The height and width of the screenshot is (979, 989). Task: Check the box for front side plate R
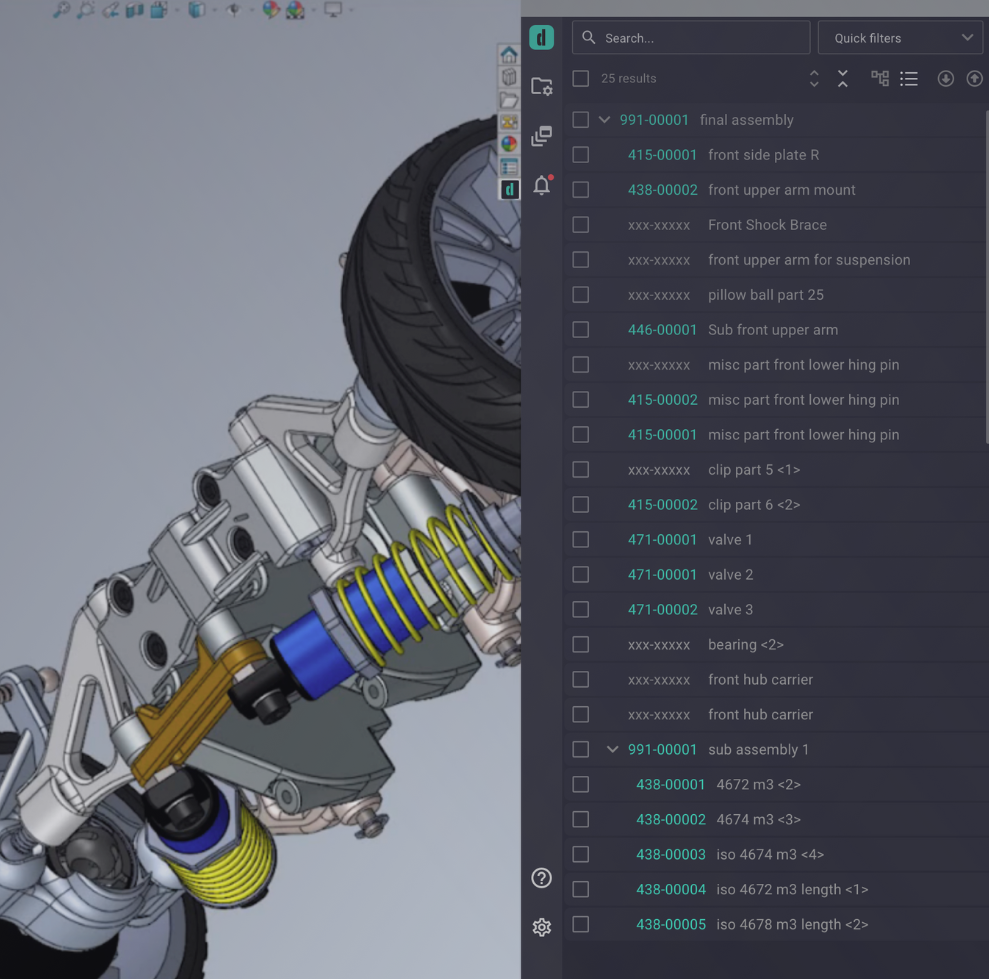[581, 155]
